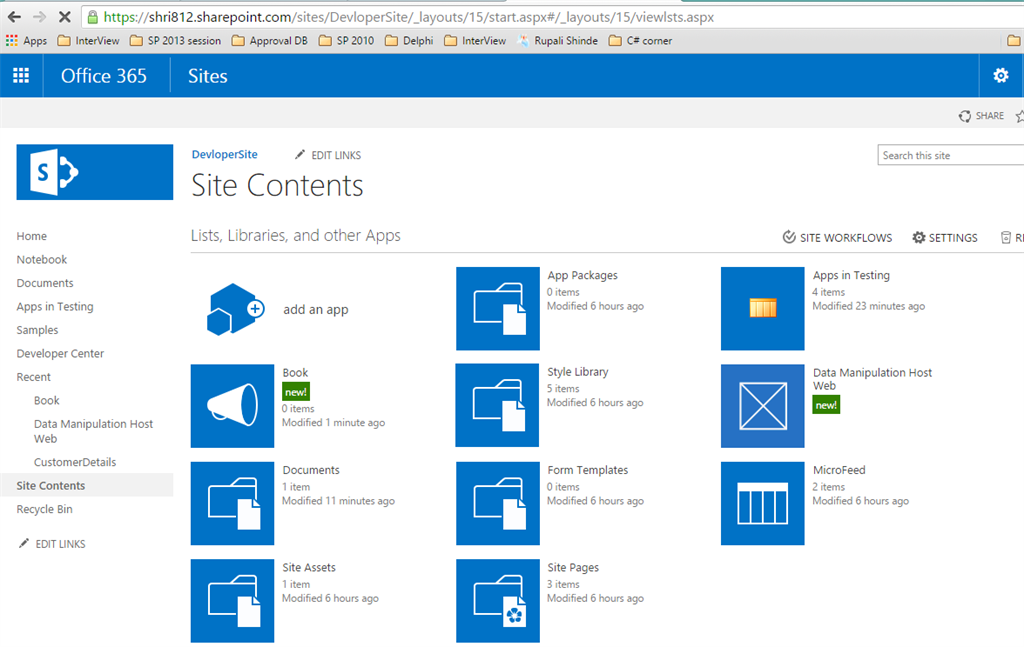1024x647 pixels.
Task: Open the Apps in Testing tile icon
Action: (x=762, y=309)
